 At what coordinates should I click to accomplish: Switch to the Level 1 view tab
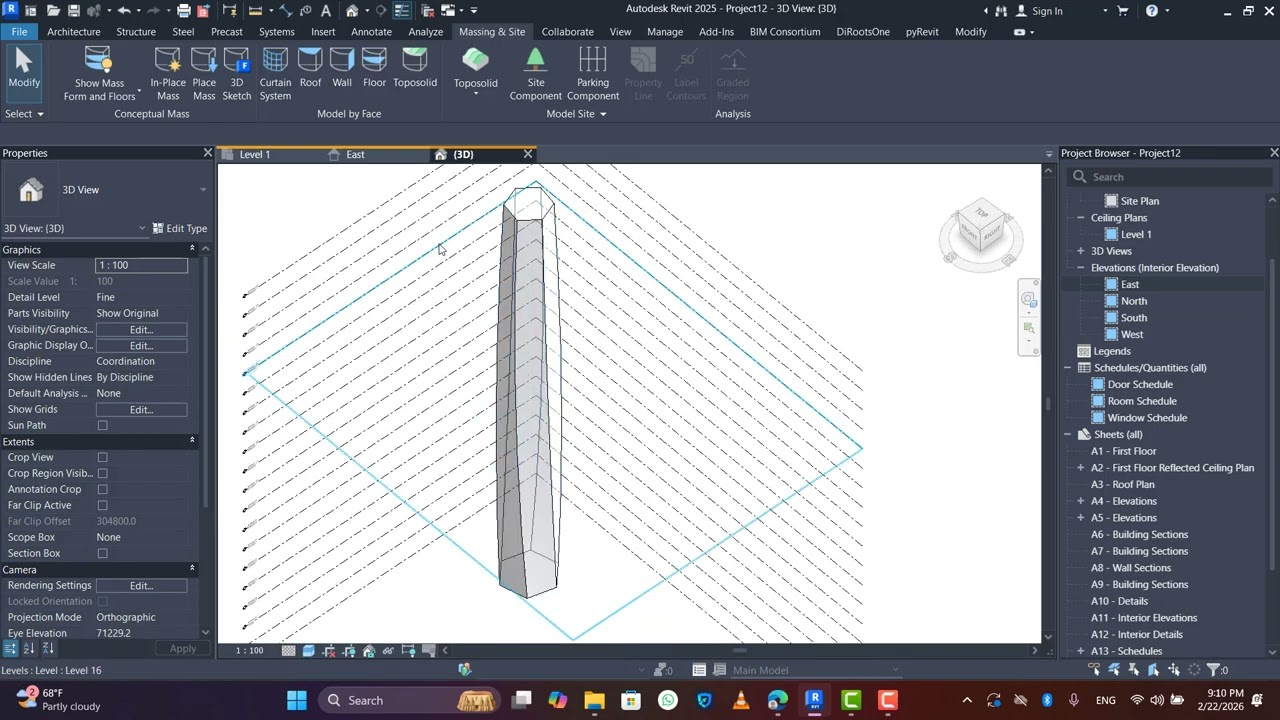[x=255, y=154]
